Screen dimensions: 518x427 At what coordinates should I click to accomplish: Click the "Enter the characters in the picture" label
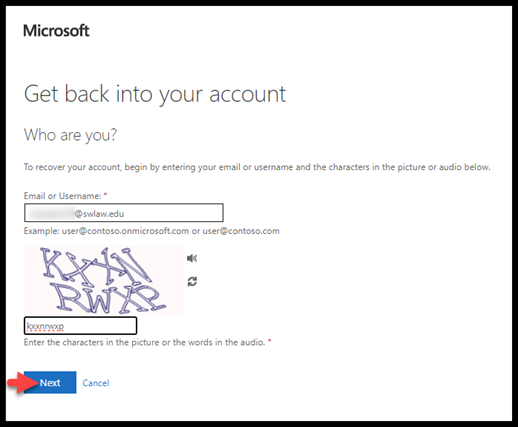tap(144, 342)
